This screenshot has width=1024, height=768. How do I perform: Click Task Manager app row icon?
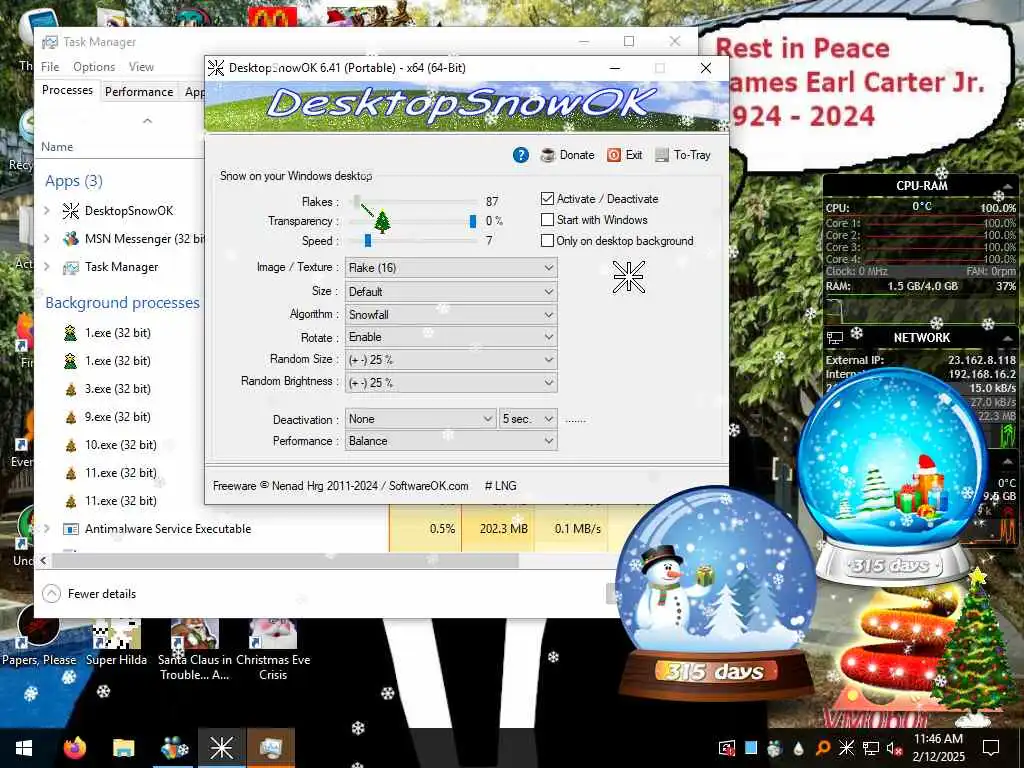coord(71,267)
